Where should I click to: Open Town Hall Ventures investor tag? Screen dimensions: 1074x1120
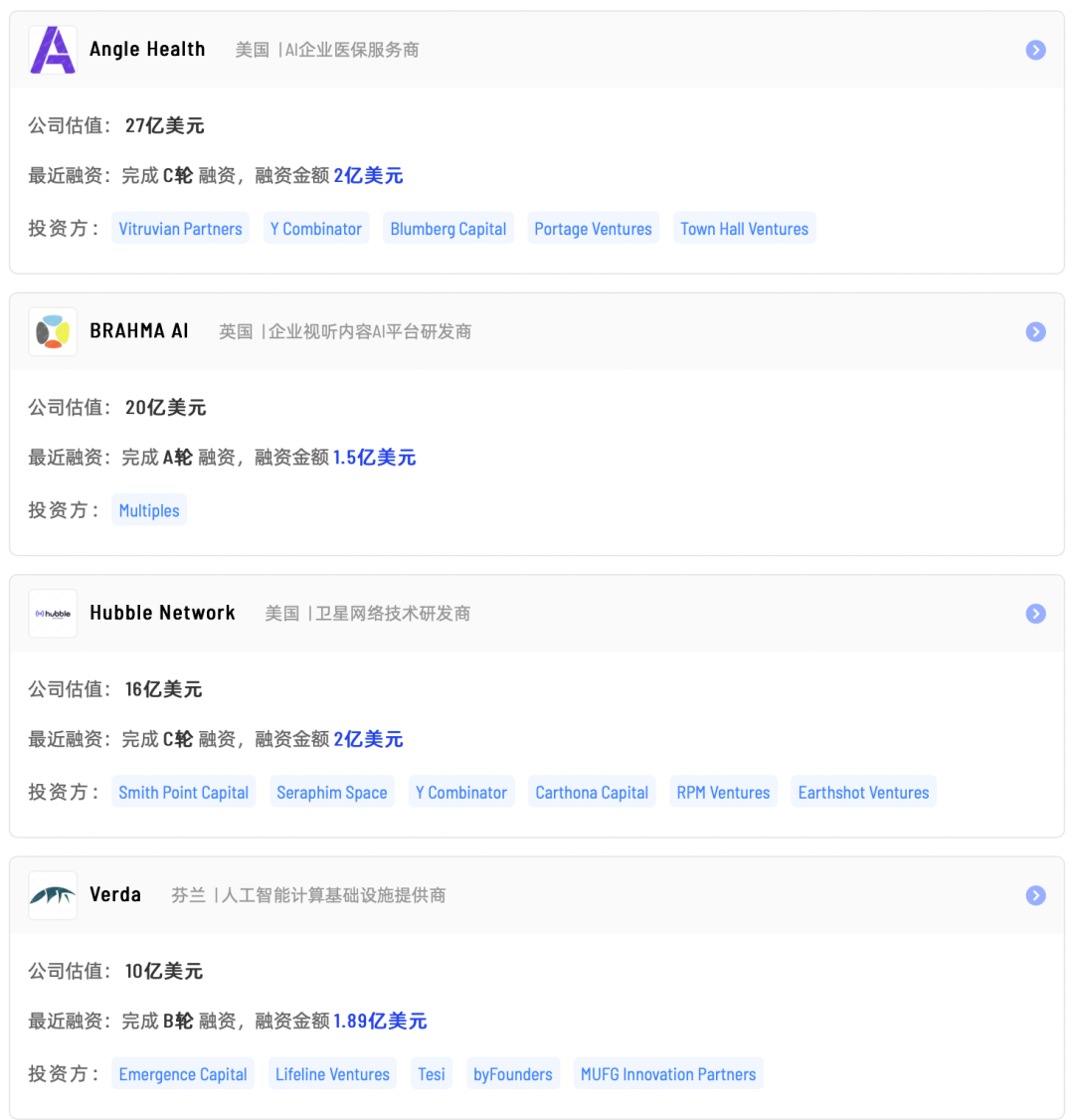tap(744, 229)
